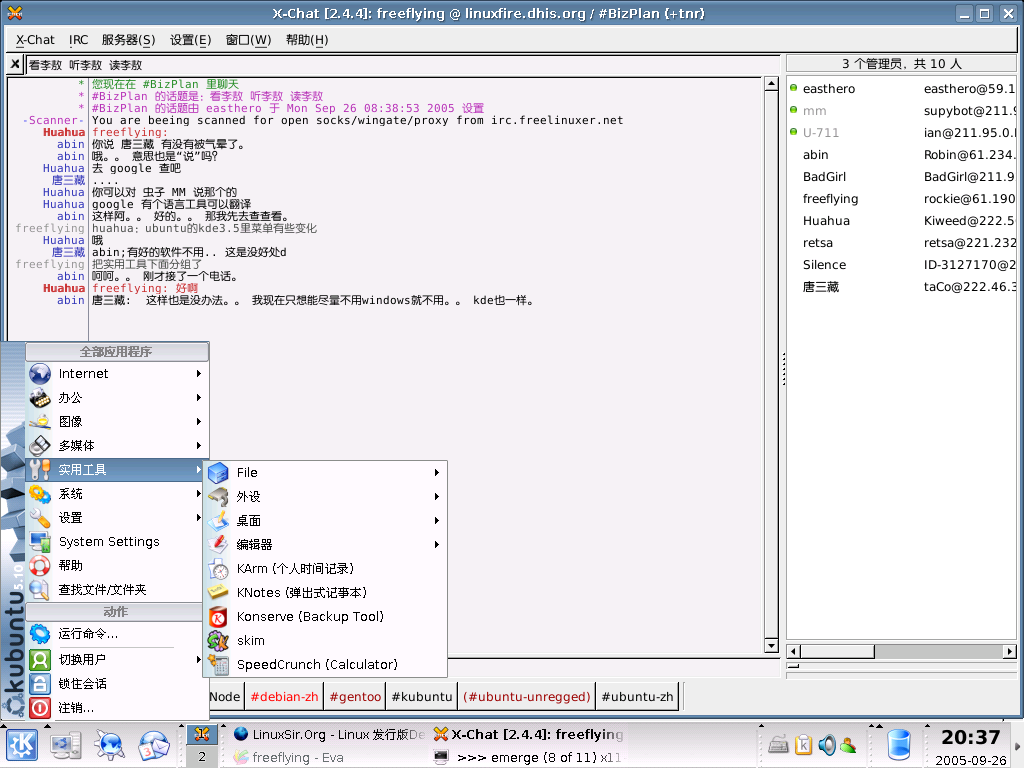Image resolution: width=1024 pixels, height=768 pixels.
Task: Click the 锁住会话 lock icon
Action: click(x=40, y=684)
